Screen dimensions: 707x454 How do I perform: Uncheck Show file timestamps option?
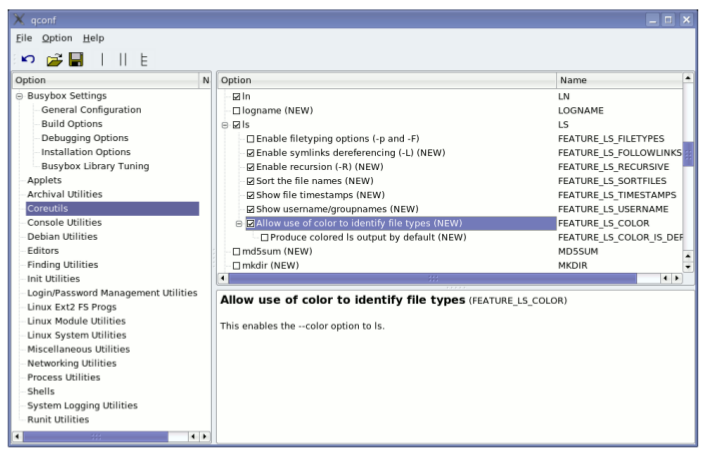coord(251,194)
